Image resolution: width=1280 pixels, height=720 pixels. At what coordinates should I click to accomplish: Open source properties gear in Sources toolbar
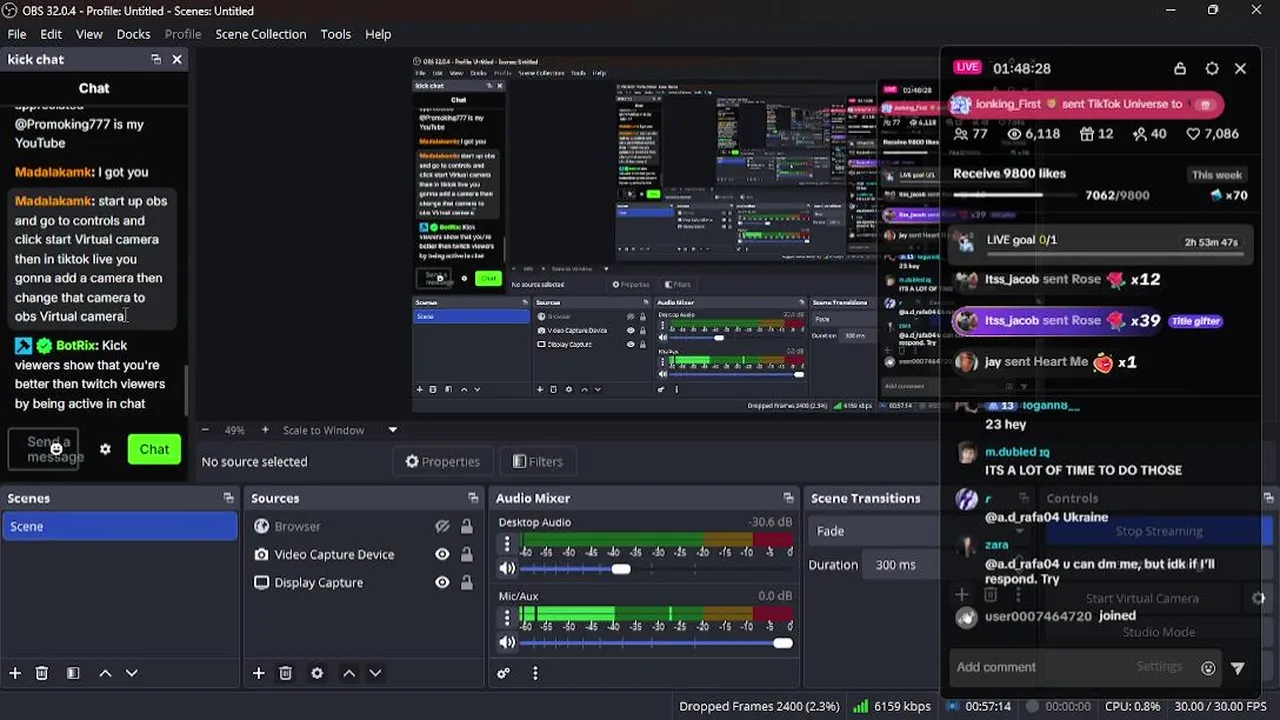(317, 673)
